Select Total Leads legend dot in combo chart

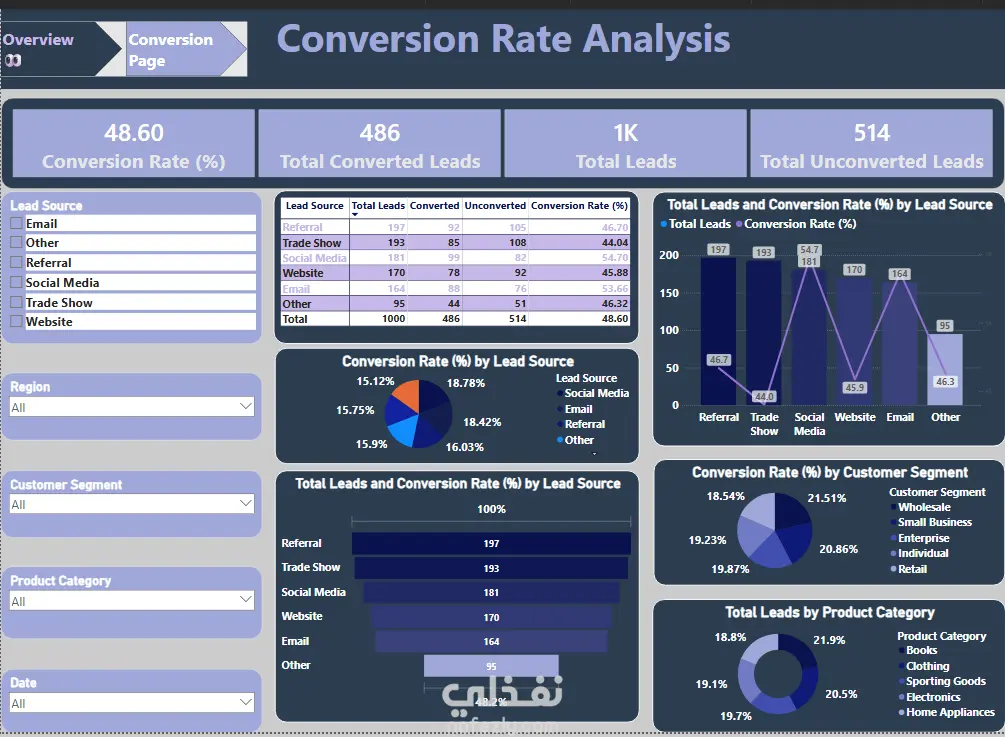click(x=664, y=224)
